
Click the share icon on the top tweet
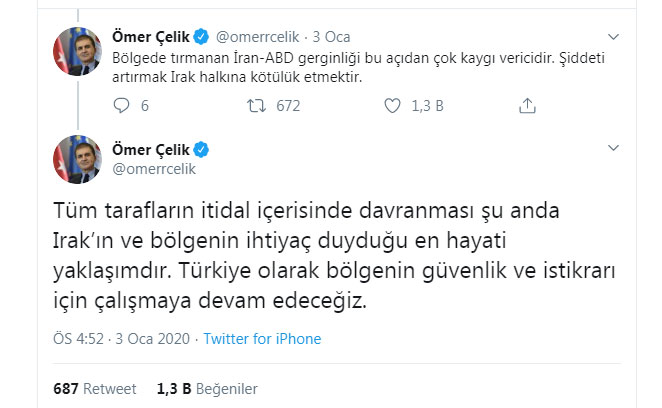[523, 105]
